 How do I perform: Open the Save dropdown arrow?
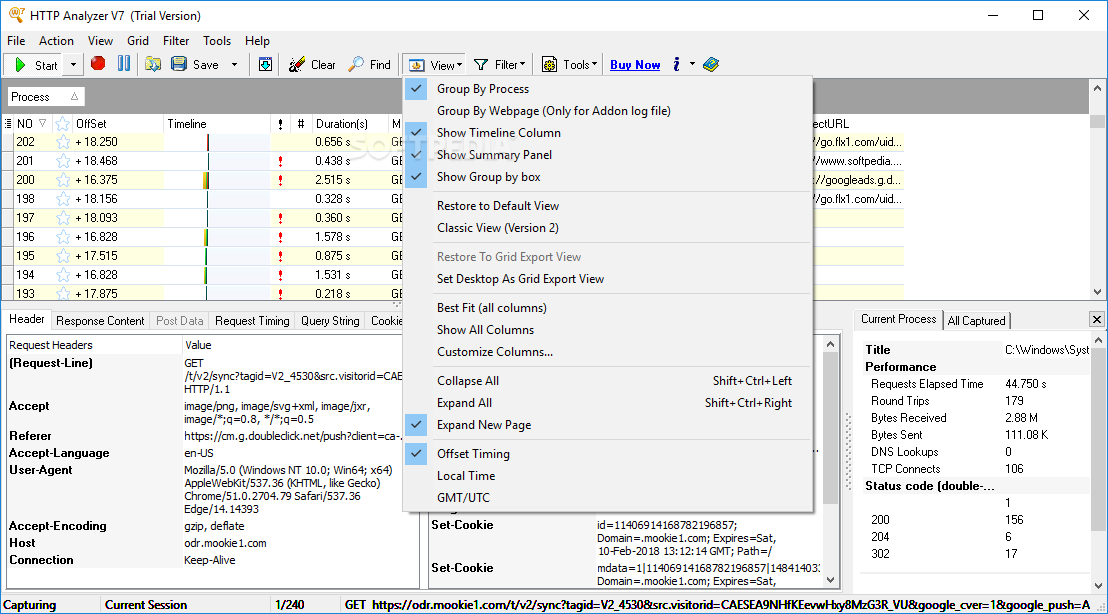[x=235, y=65]
